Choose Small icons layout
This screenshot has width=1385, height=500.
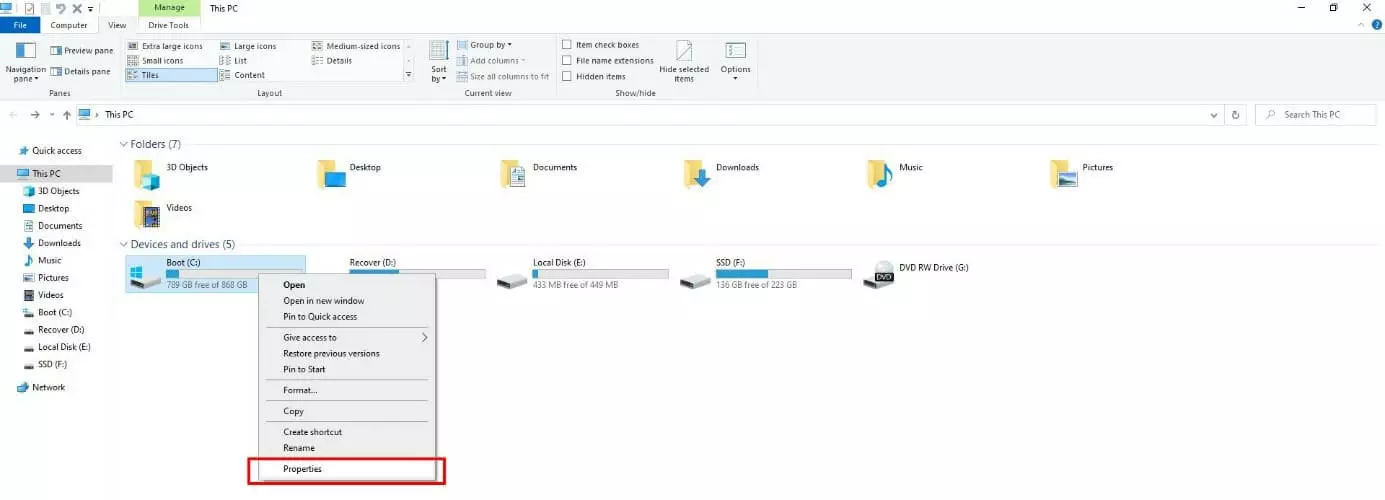point(155,61)
